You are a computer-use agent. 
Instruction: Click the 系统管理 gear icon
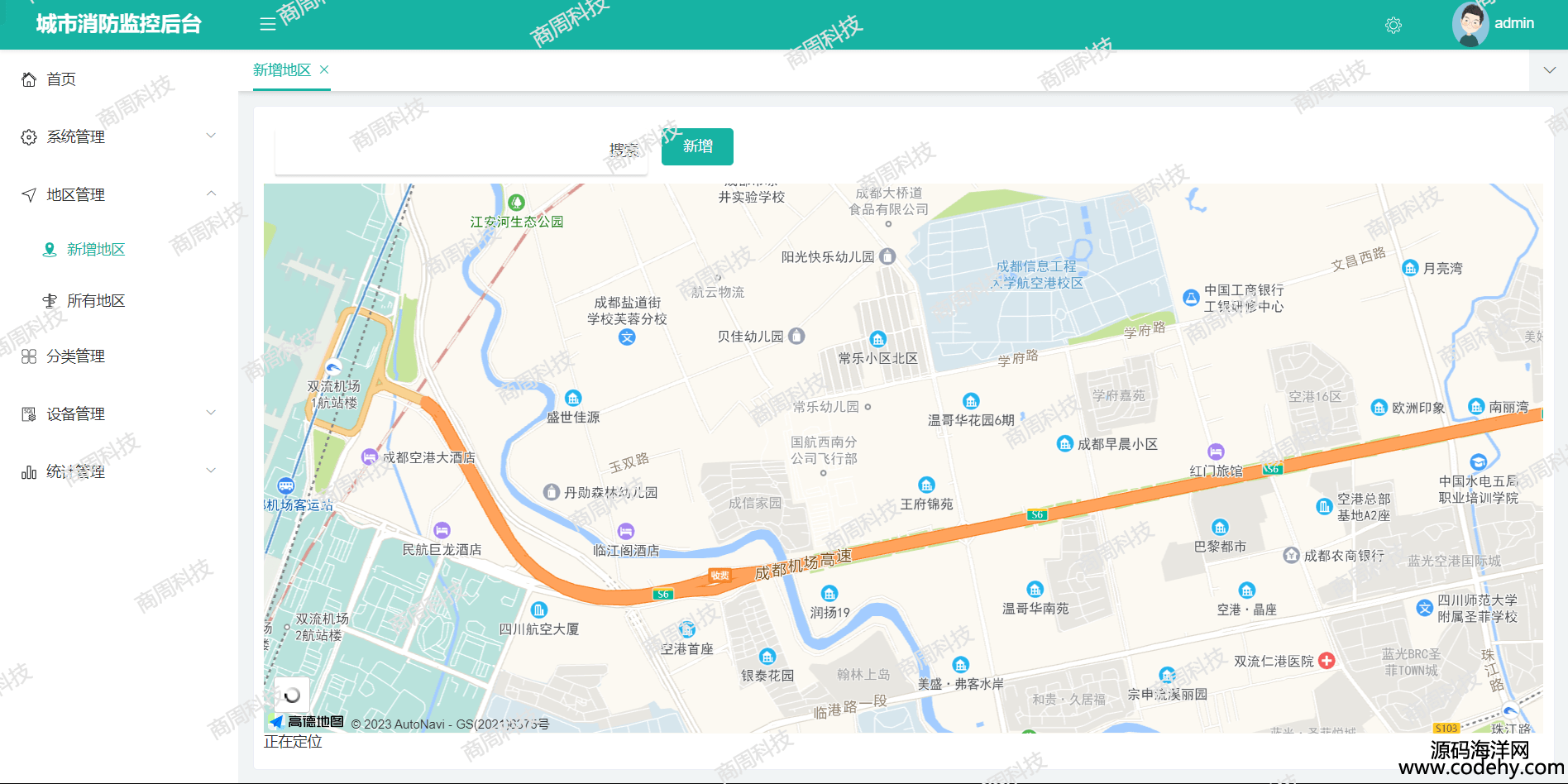pyautogui.click(x=29, y=137)
